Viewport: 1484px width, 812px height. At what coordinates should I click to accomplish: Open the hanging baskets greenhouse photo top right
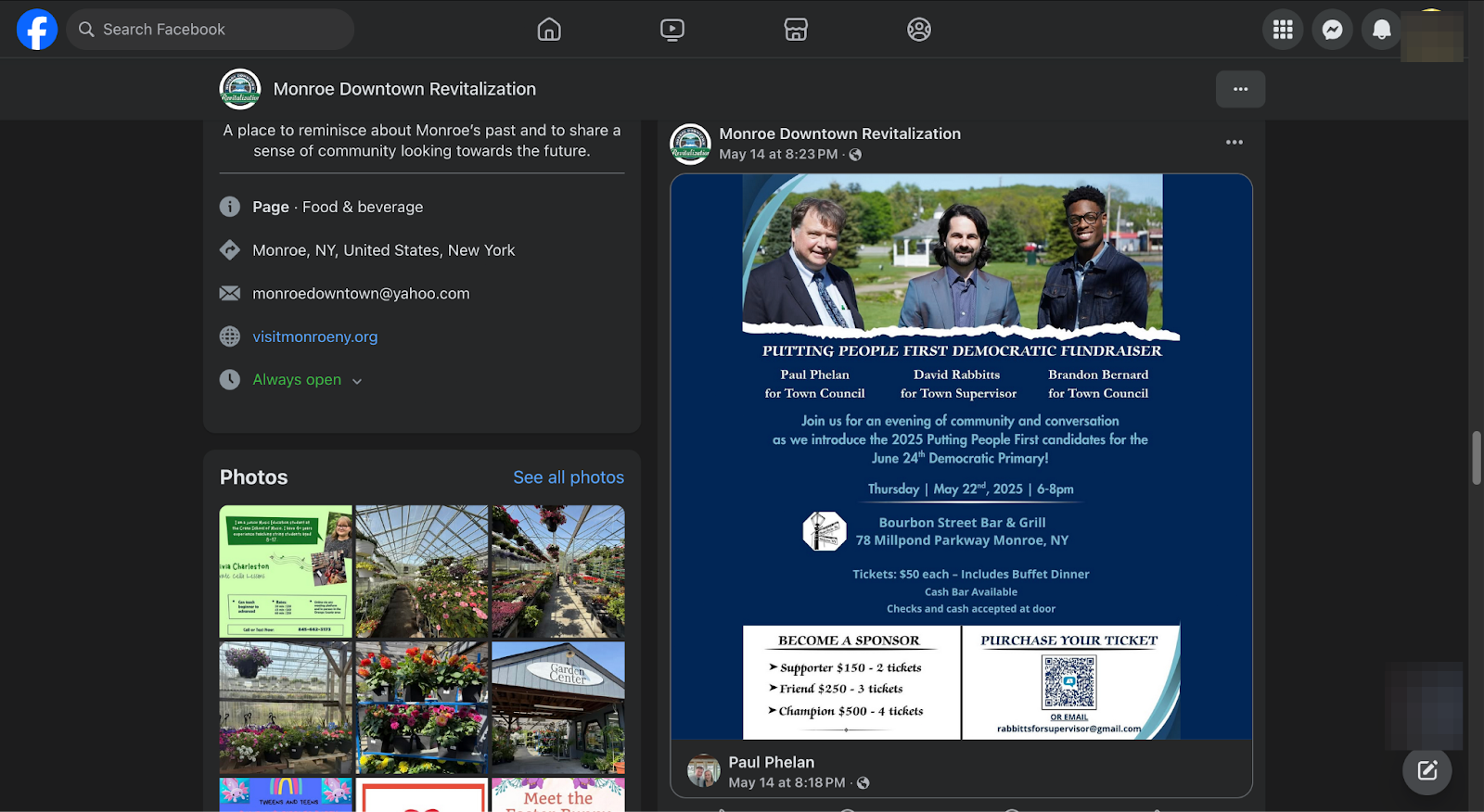pos(558,571)
